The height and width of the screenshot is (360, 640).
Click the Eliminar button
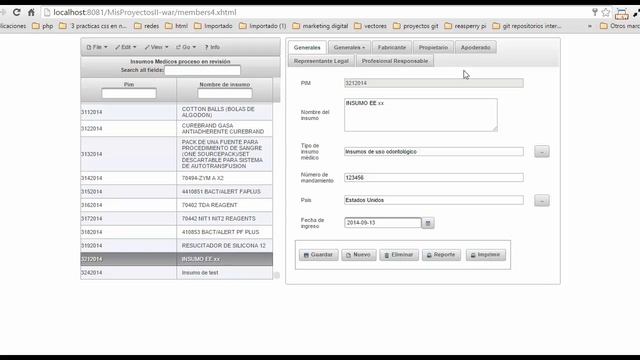tap(399, 255)
